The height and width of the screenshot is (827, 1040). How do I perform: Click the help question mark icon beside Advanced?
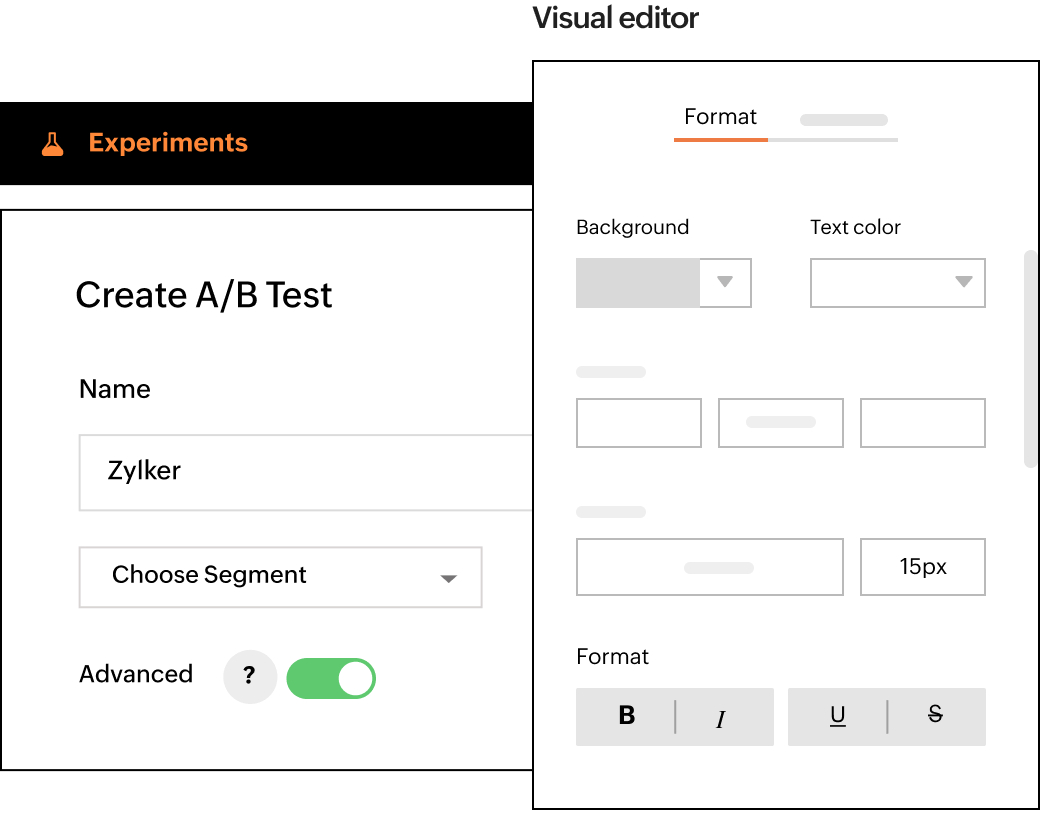click(x=250, y=677)
